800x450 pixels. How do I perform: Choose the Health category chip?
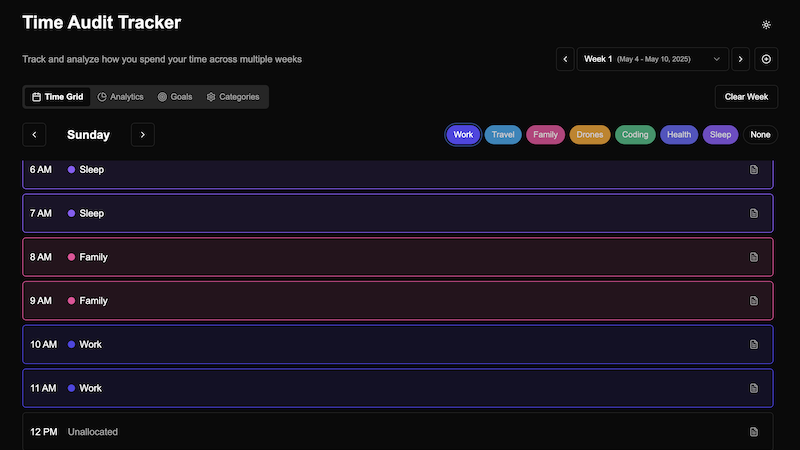679,135
